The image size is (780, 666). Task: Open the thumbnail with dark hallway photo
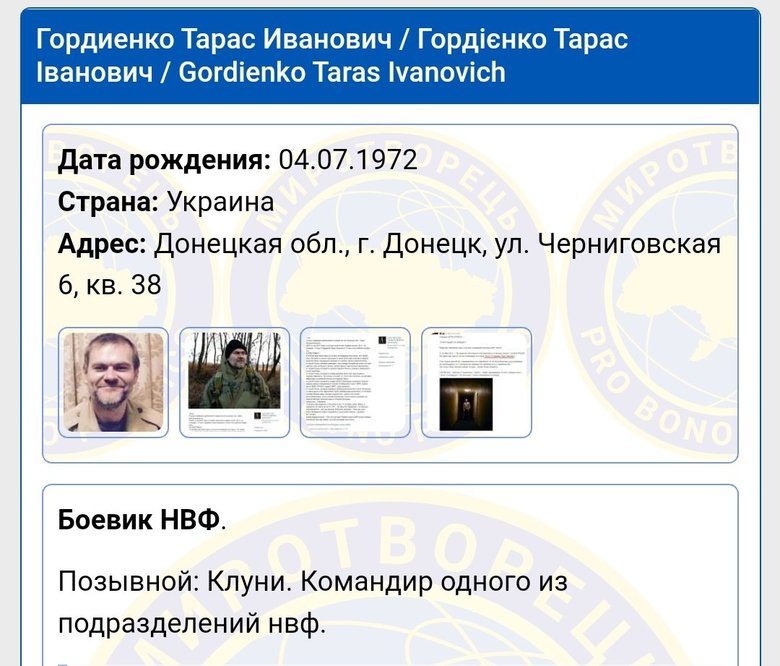coord(476,383)
